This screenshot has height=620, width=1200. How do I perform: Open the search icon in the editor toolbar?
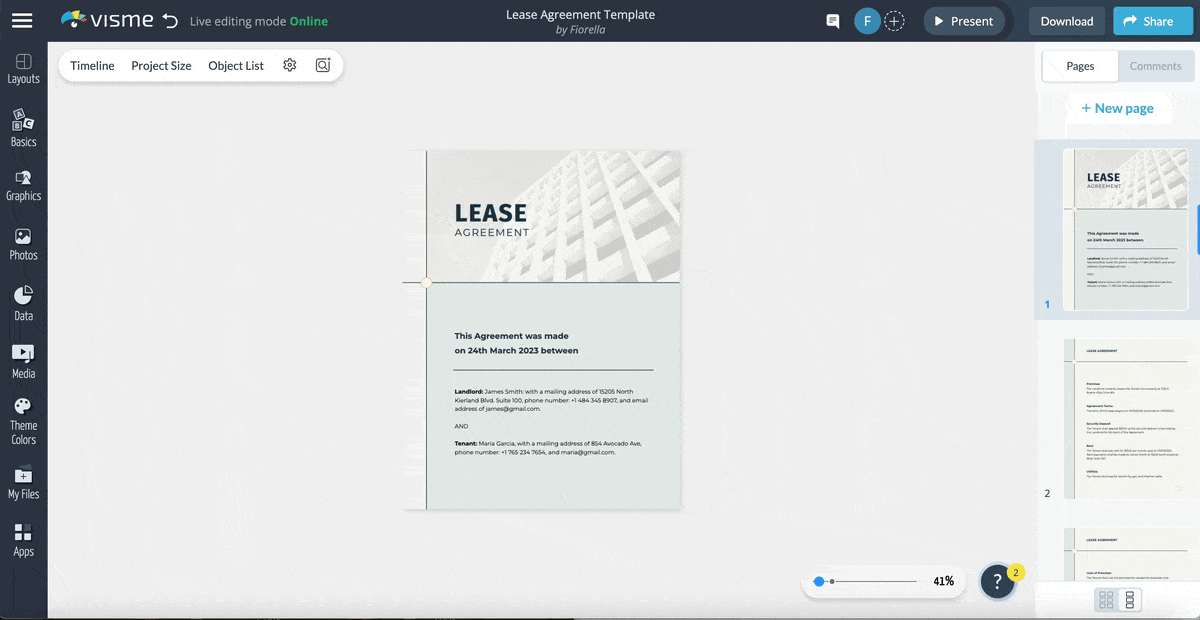[322, 64]
